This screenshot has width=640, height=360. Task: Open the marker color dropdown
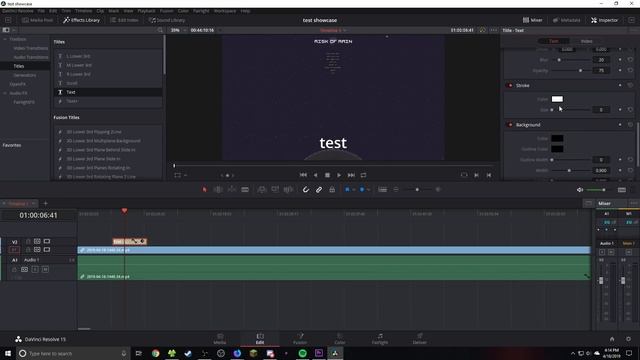click(x=368, y=190)
